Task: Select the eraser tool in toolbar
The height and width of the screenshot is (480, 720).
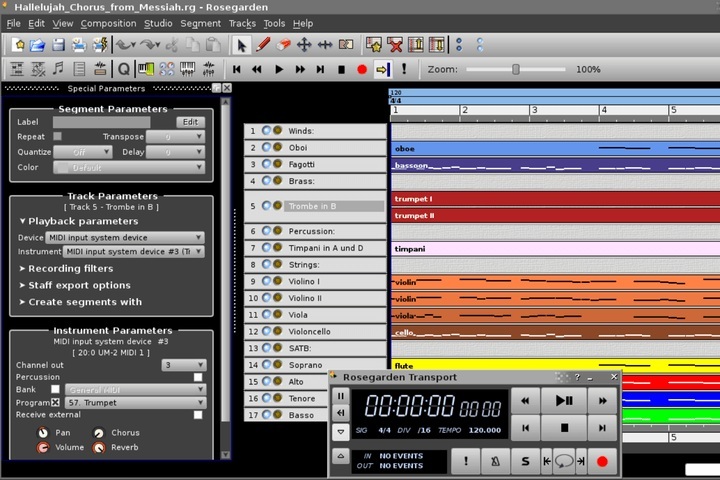Action: point(283,45)
